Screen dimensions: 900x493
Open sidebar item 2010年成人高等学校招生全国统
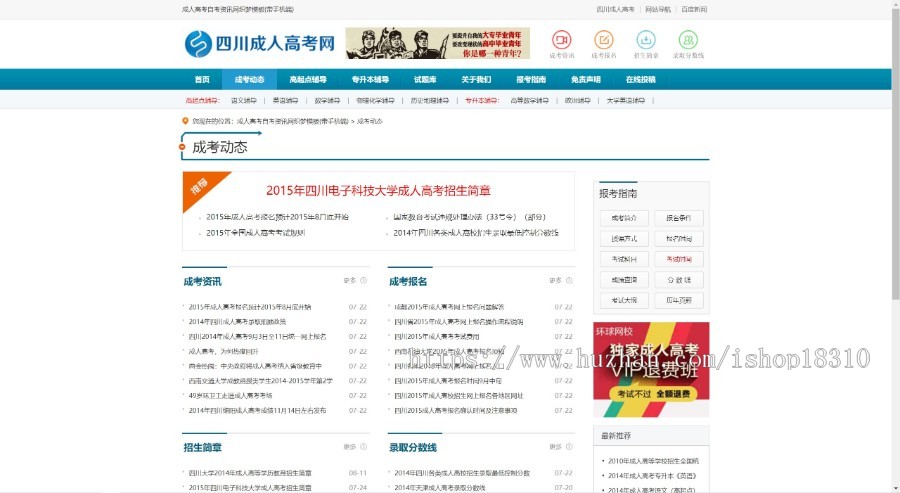pos(653,461)
